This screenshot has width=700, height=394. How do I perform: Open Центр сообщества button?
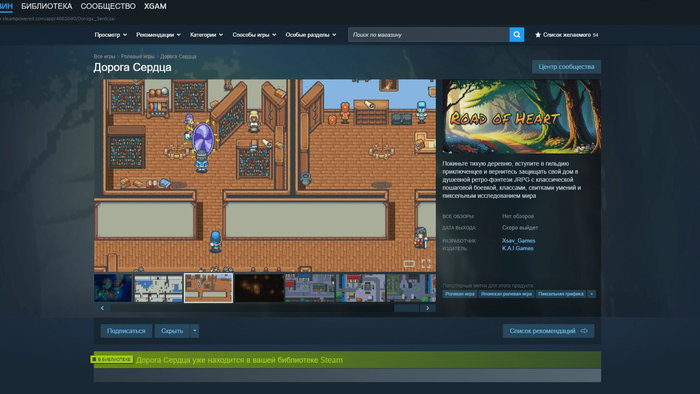566,67
